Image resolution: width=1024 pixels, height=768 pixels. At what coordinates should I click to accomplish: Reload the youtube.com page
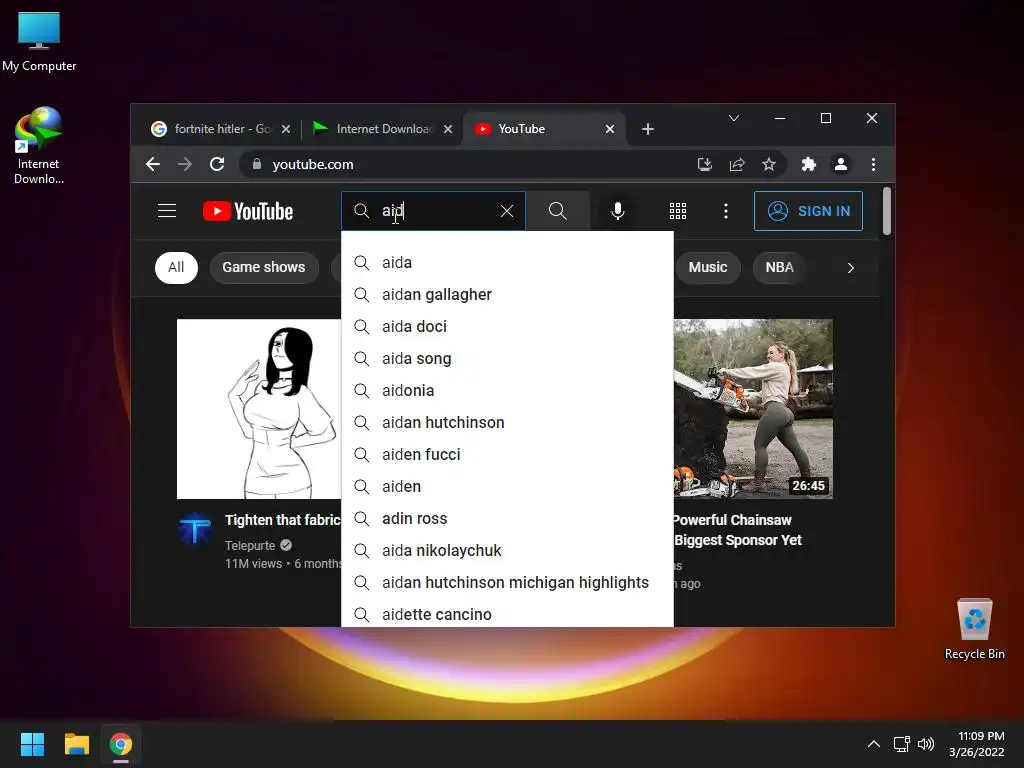(217, 164)
